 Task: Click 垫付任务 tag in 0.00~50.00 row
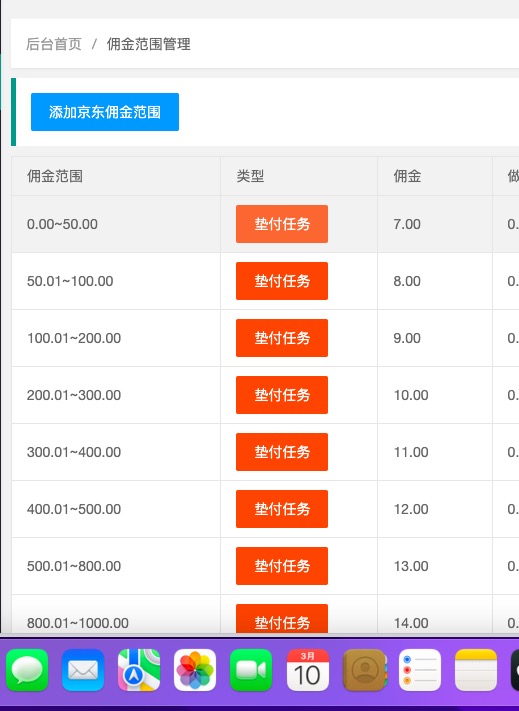(282, 224)
